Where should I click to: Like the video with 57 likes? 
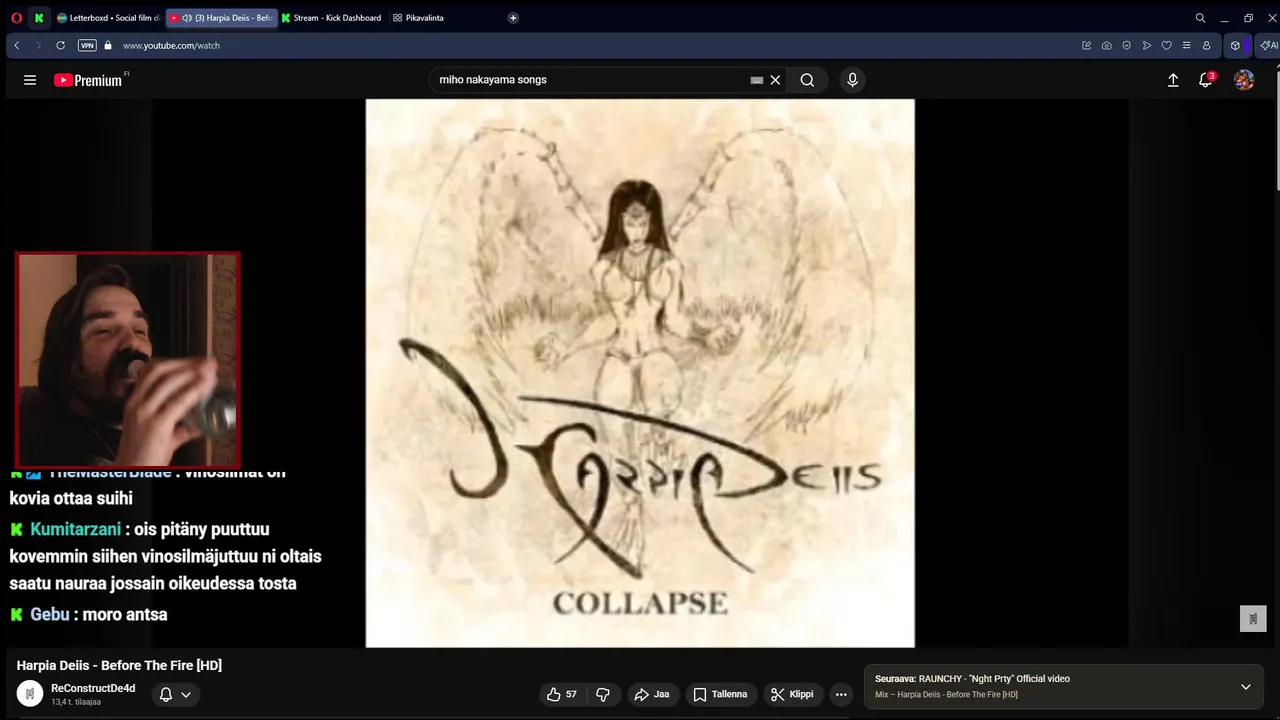(x=562, y=694)
